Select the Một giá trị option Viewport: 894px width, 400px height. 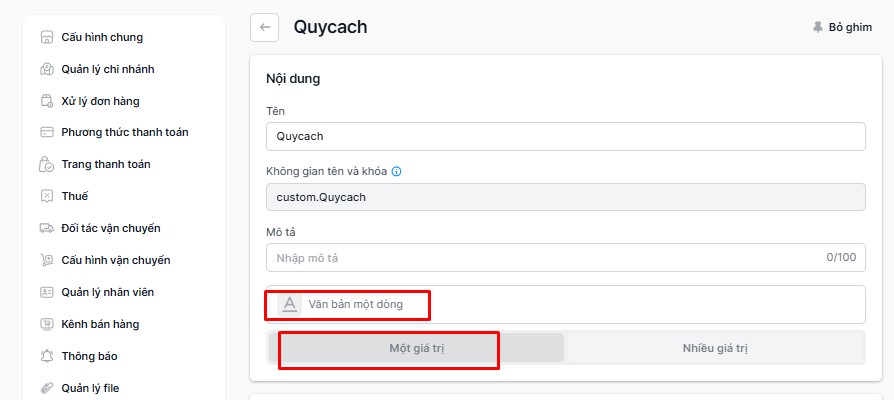pyautogui.click(x=417, y=348)
